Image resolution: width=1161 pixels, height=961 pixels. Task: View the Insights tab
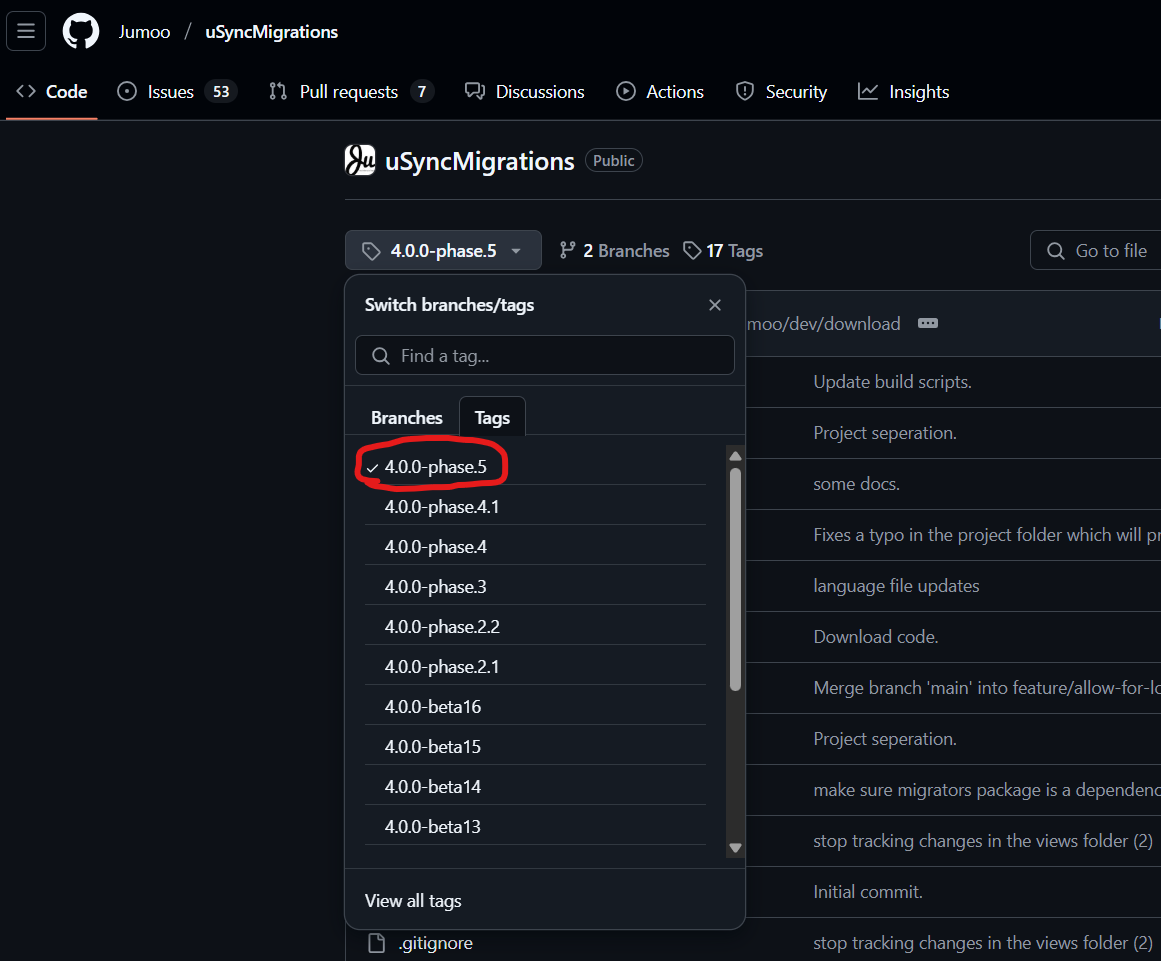pos(903,92)
